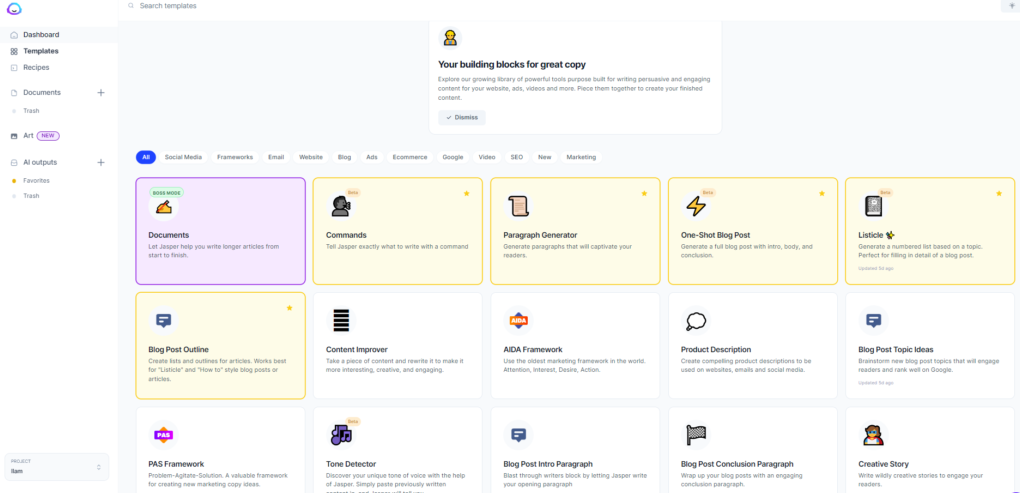Open the Listicle template icon

click(x=872, y=207)
